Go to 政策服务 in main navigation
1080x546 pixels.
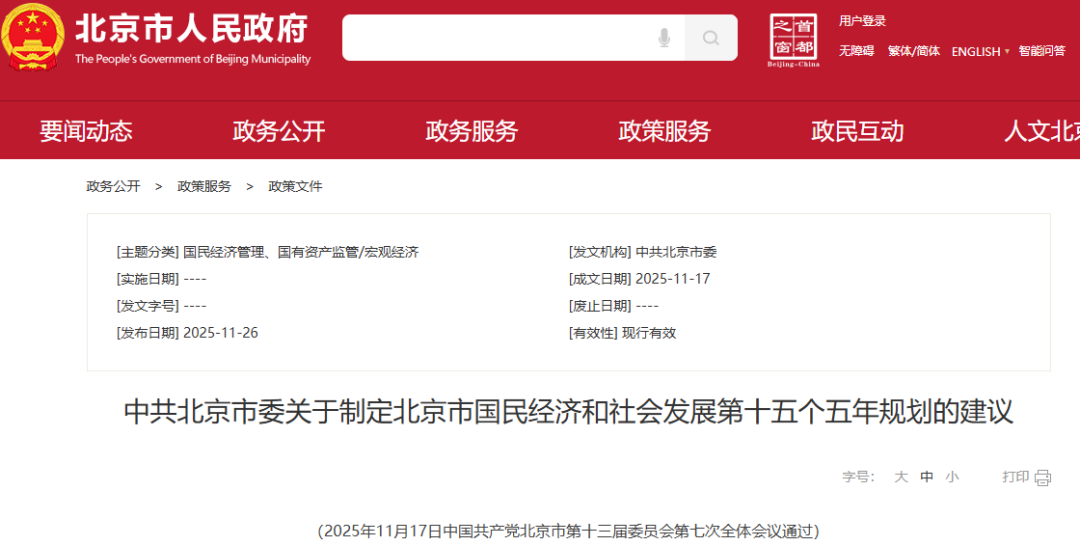pos(665,131)
